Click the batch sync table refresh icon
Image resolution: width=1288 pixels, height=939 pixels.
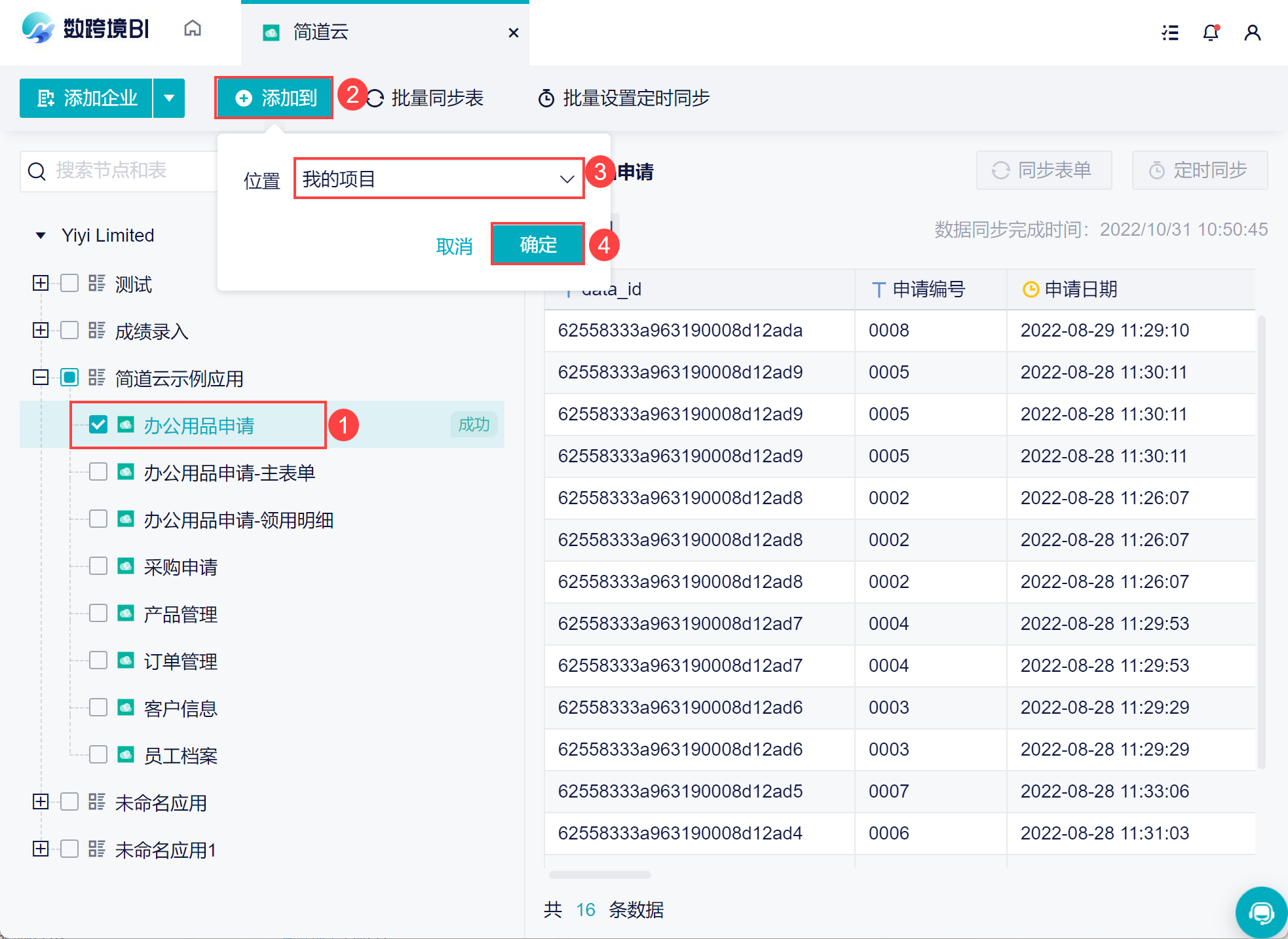point(375,99)
